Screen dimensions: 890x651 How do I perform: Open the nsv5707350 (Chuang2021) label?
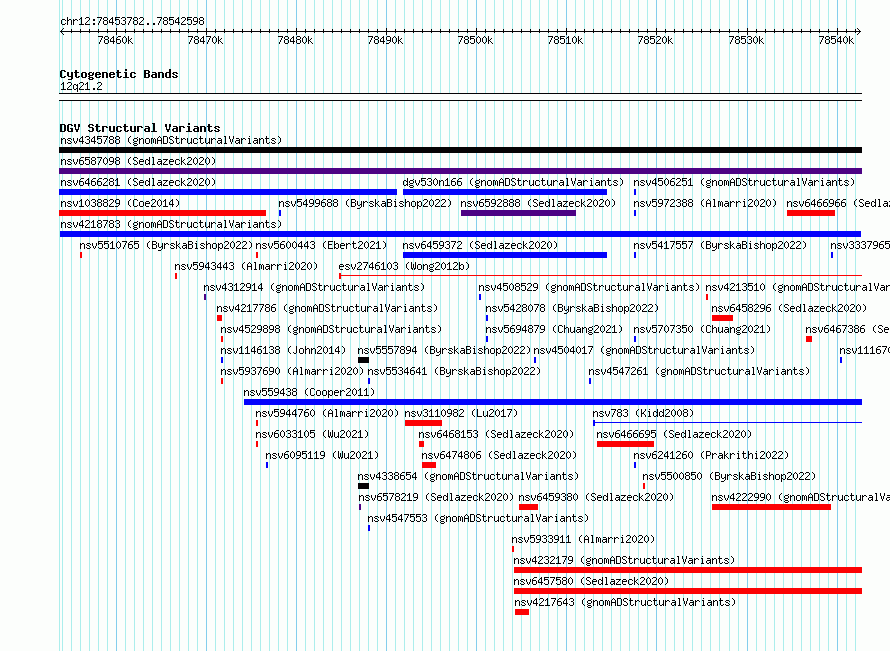click(702, 329)
